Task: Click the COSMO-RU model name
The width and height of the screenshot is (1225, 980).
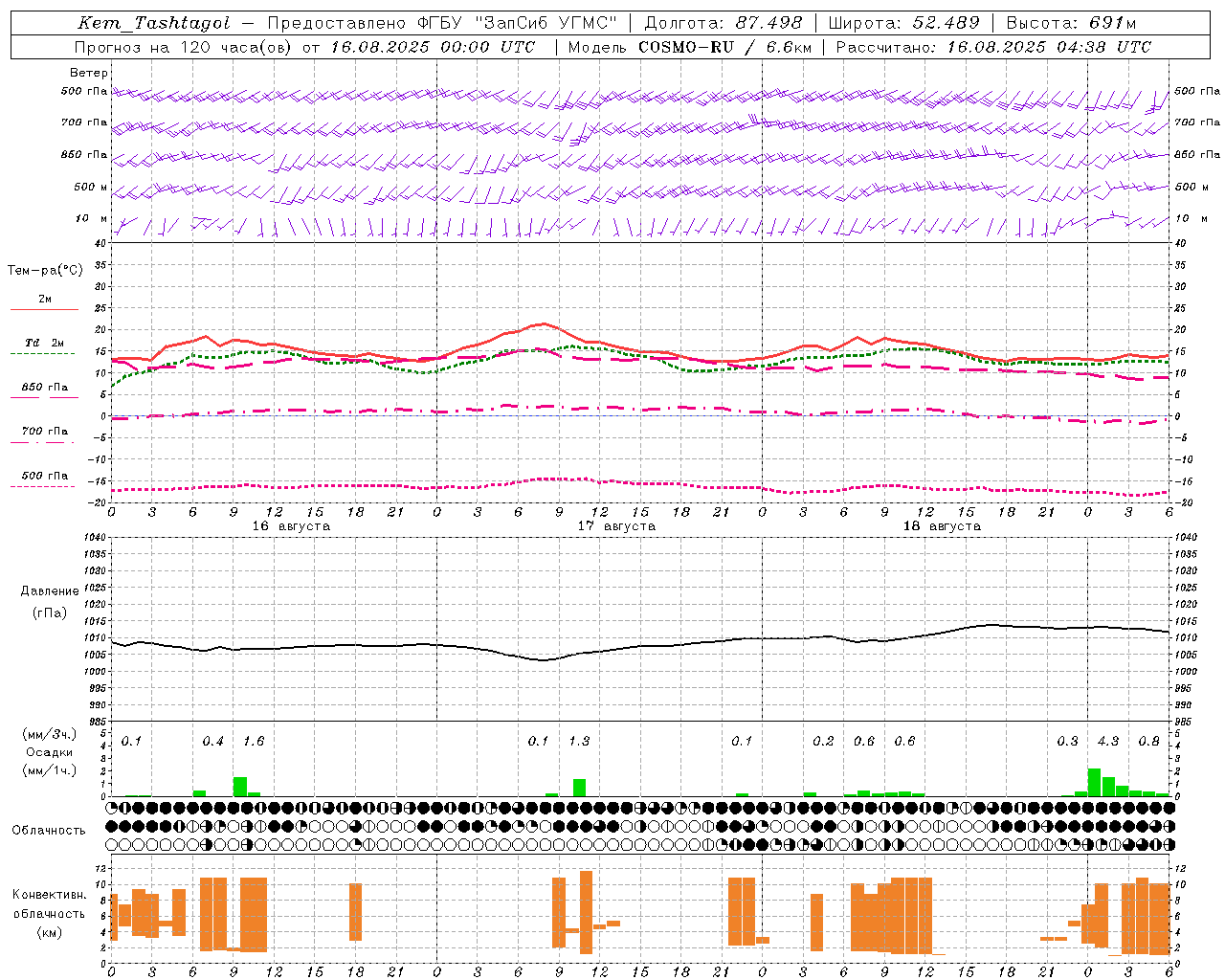Action: coord(686,47)
